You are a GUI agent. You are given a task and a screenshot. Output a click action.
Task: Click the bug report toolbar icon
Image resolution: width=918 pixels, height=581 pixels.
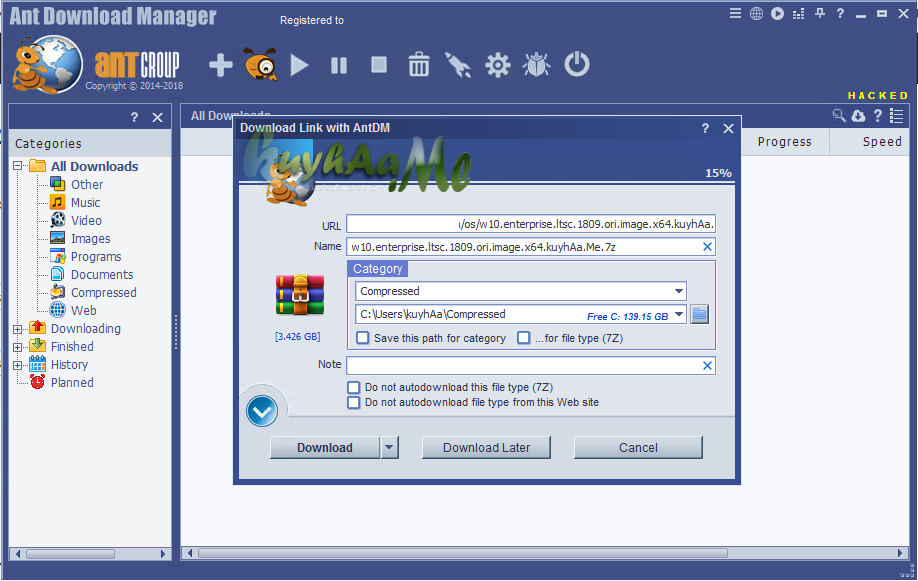tap(536, 64)
